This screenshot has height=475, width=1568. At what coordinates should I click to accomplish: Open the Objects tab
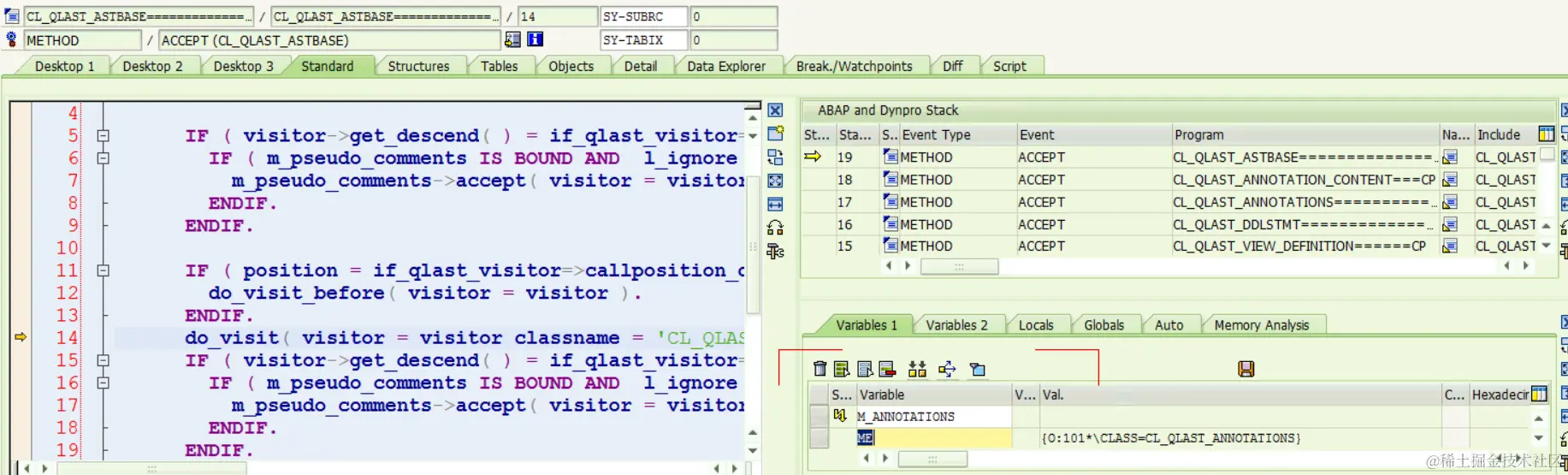[x=571, y=66]
